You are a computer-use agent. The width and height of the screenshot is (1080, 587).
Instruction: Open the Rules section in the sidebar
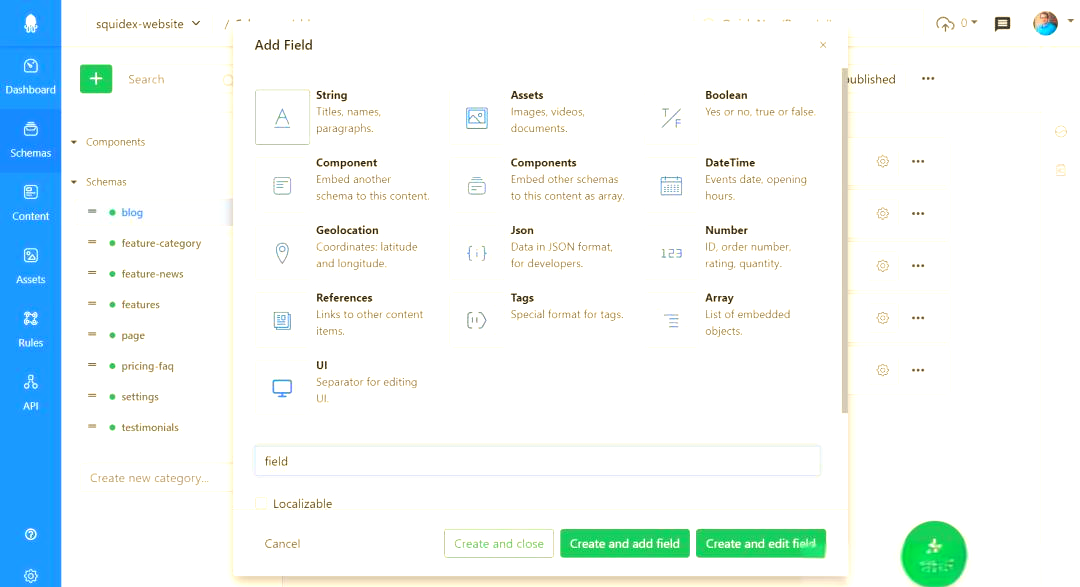pos(30,330)
